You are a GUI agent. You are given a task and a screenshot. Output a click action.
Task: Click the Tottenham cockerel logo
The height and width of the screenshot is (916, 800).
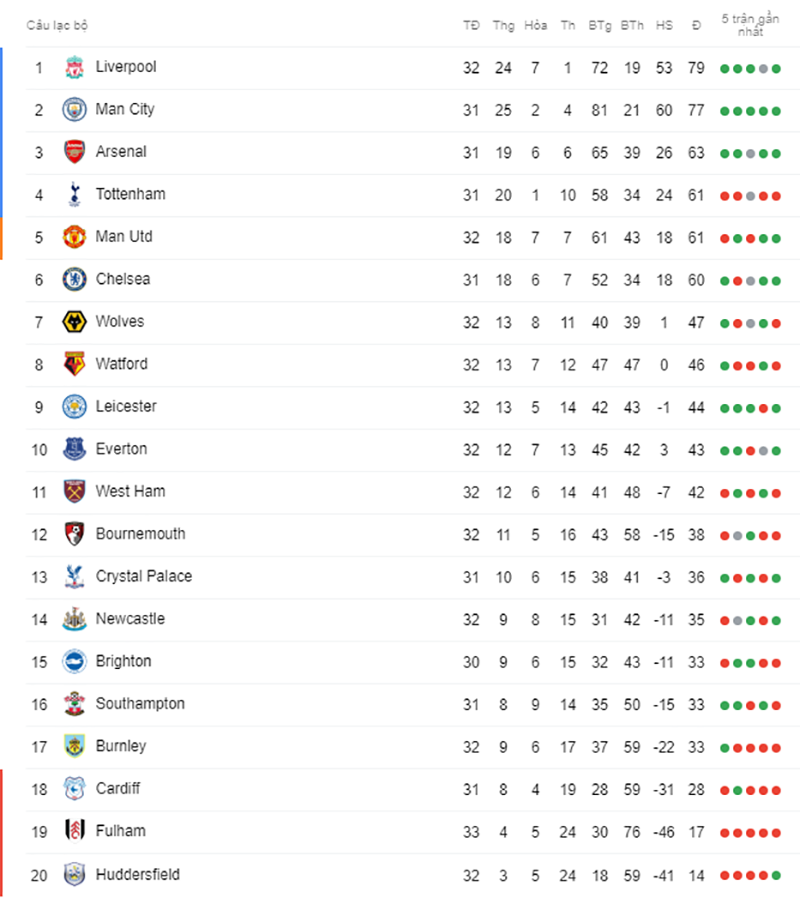click(74, 195)
